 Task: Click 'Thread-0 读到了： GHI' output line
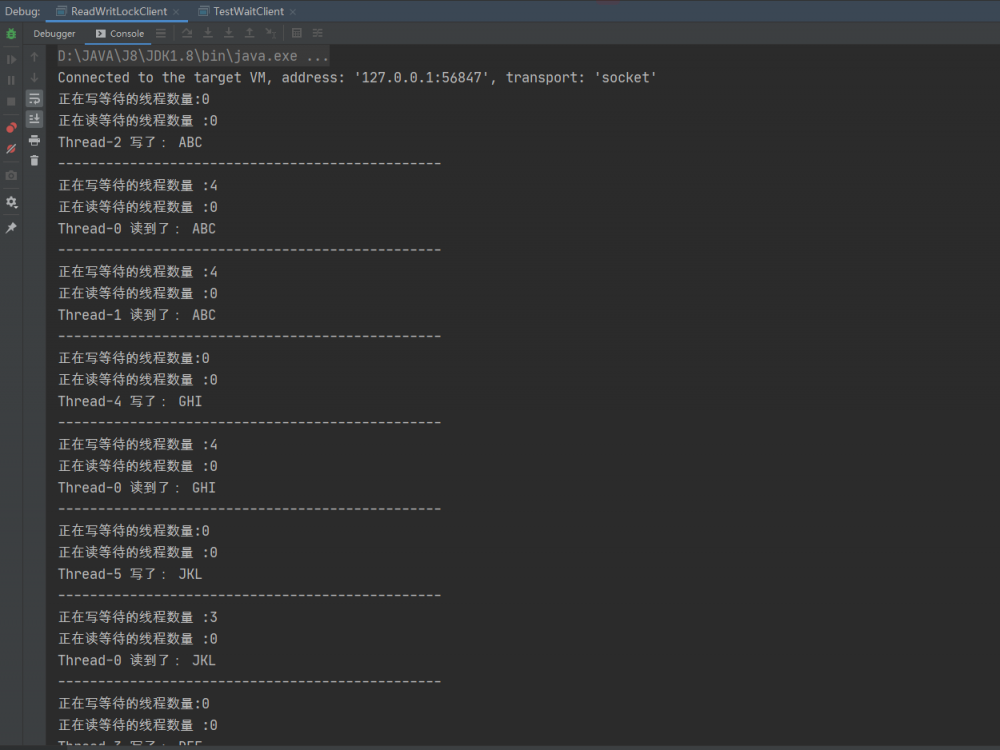(137, 488)
